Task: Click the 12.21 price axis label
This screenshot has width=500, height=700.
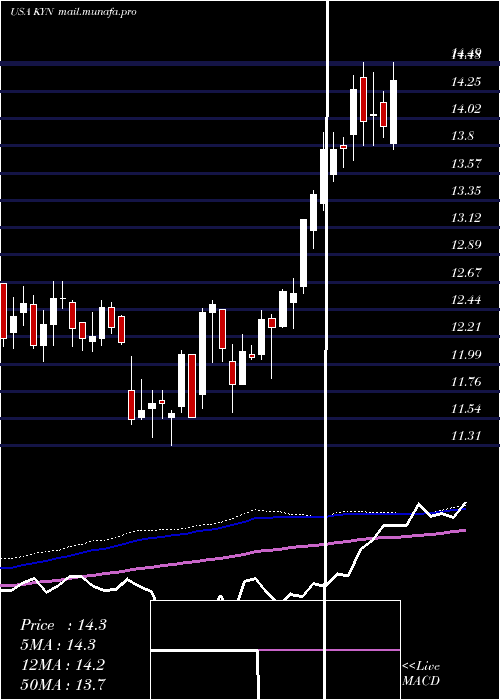Action: (466, 327)
